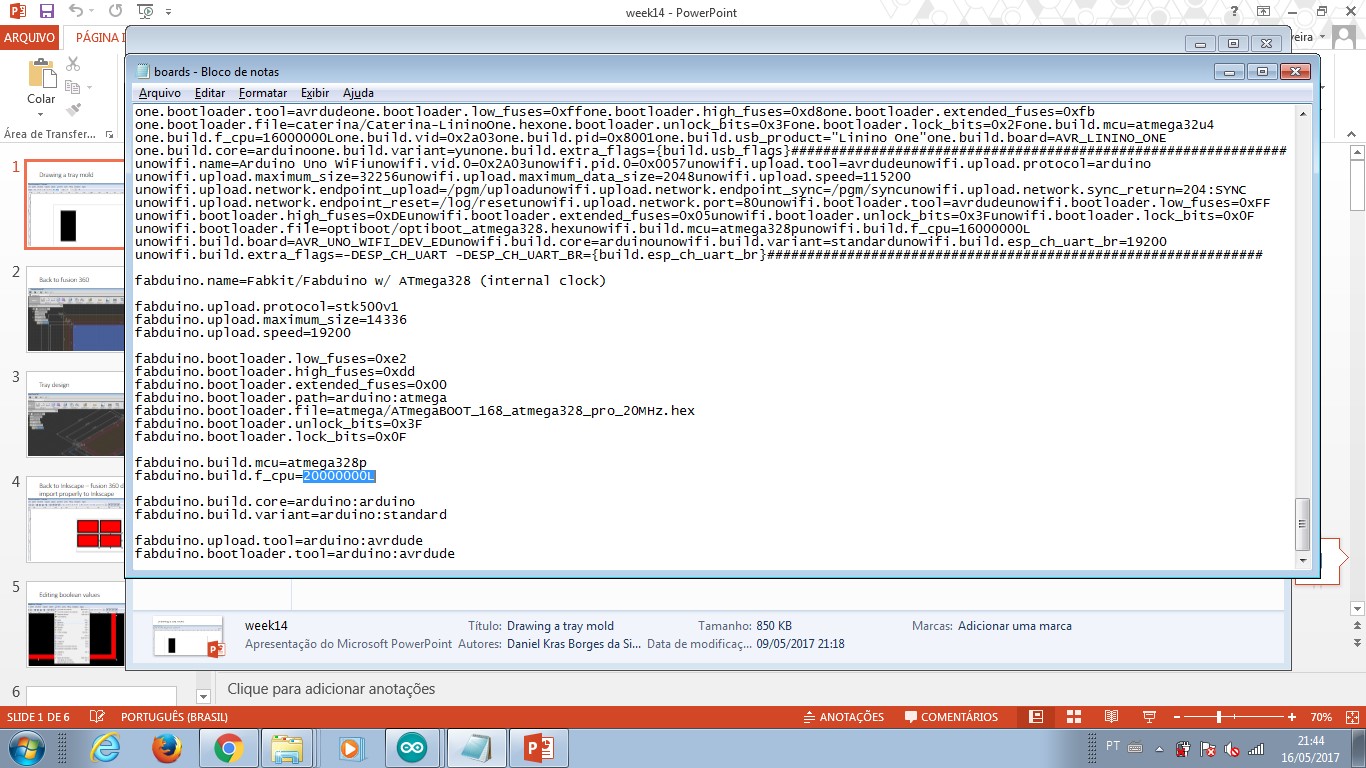Open the Formatar menu in Bloco de notas

click(x=263, y=93)
